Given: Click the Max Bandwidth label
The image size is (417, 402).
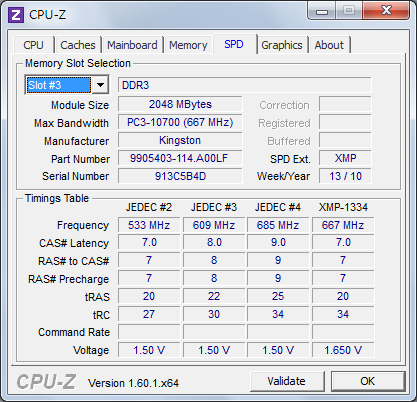Looking at the screenshot, I should pyautogui.click(x=71, y=123).
